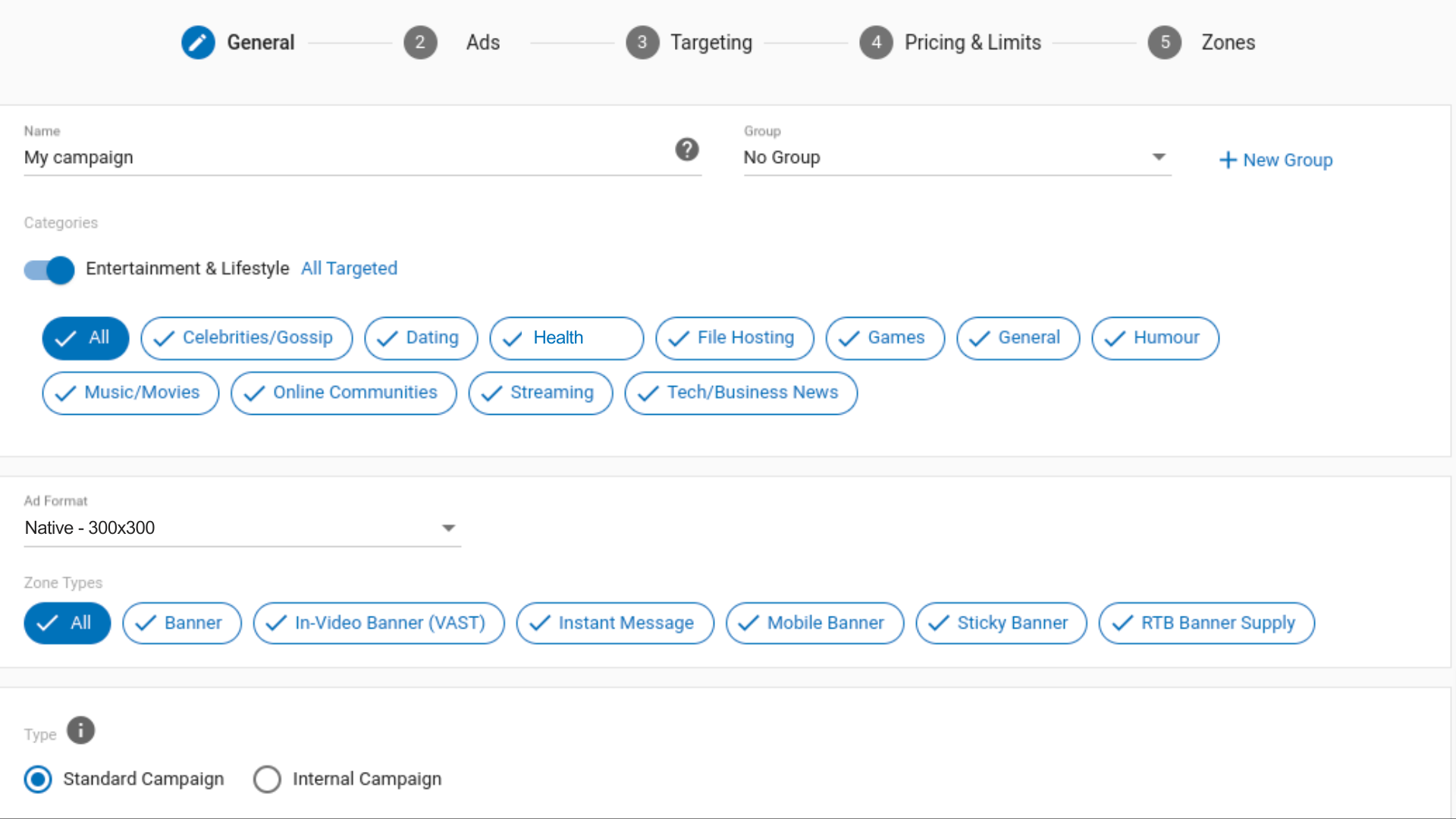Viewport: 1456px width, 819px height.
Task: Toggle the Entertainment & Lifestyle switch off
Action: [x=48, y=268]
